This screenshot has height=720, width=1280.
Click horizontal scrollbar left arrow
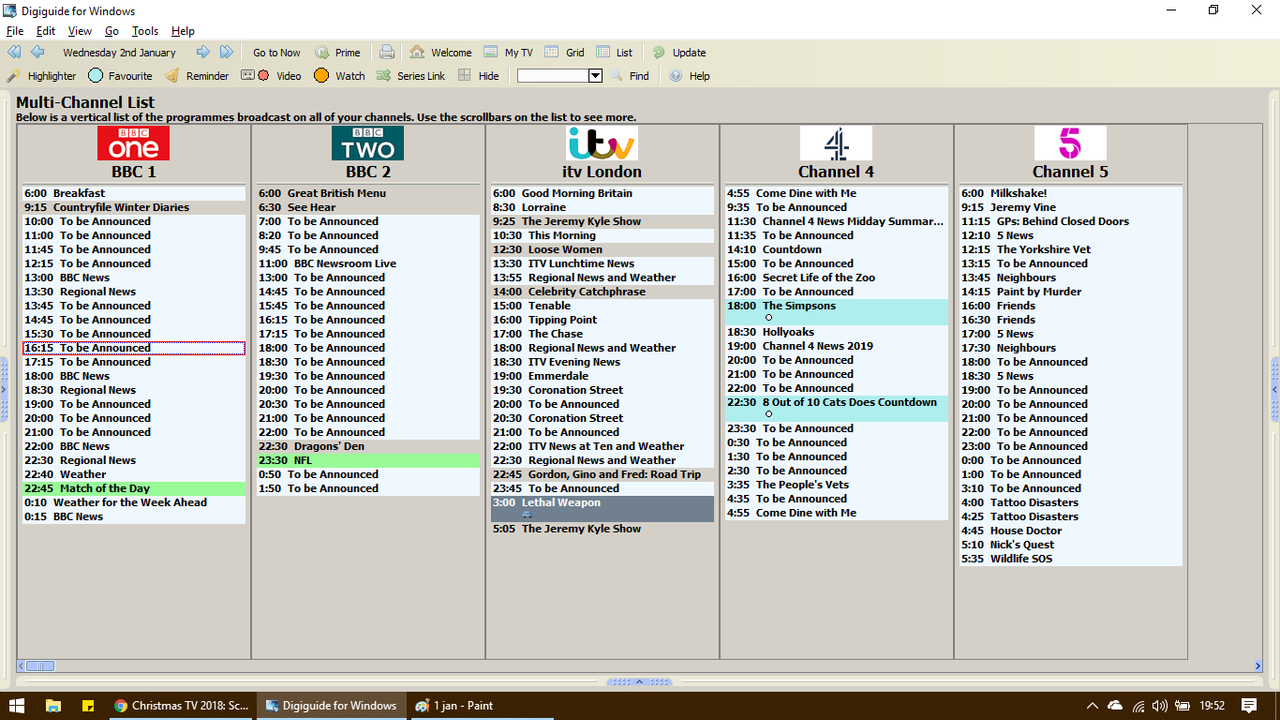[x=21, y=666]
